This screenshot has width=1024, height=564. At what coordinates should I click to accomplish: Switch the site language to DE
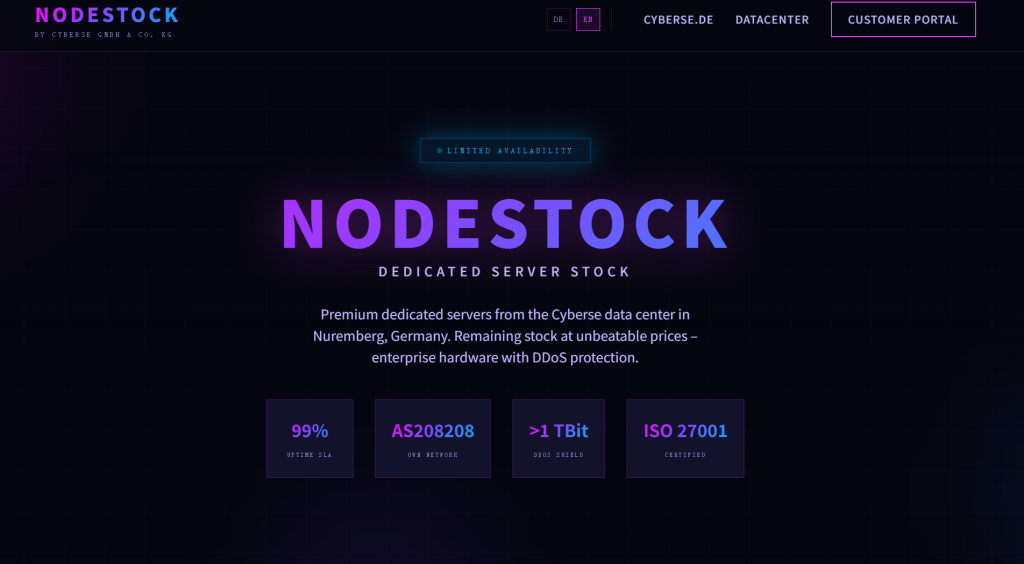coord(558,19)
